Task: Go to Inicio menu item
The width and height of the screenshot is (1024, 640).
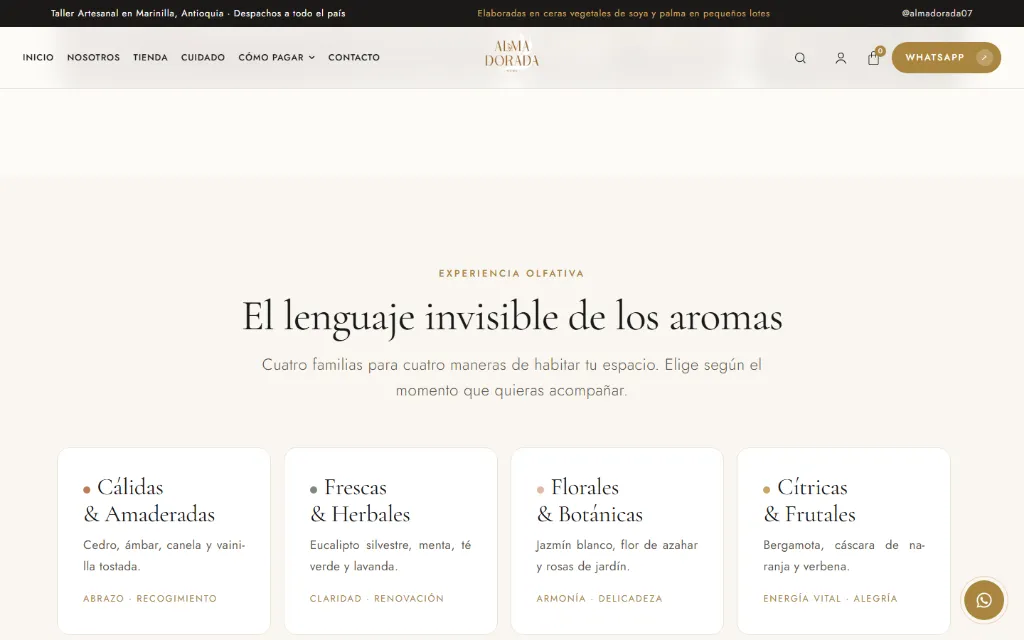Action: tap(38, 57)
